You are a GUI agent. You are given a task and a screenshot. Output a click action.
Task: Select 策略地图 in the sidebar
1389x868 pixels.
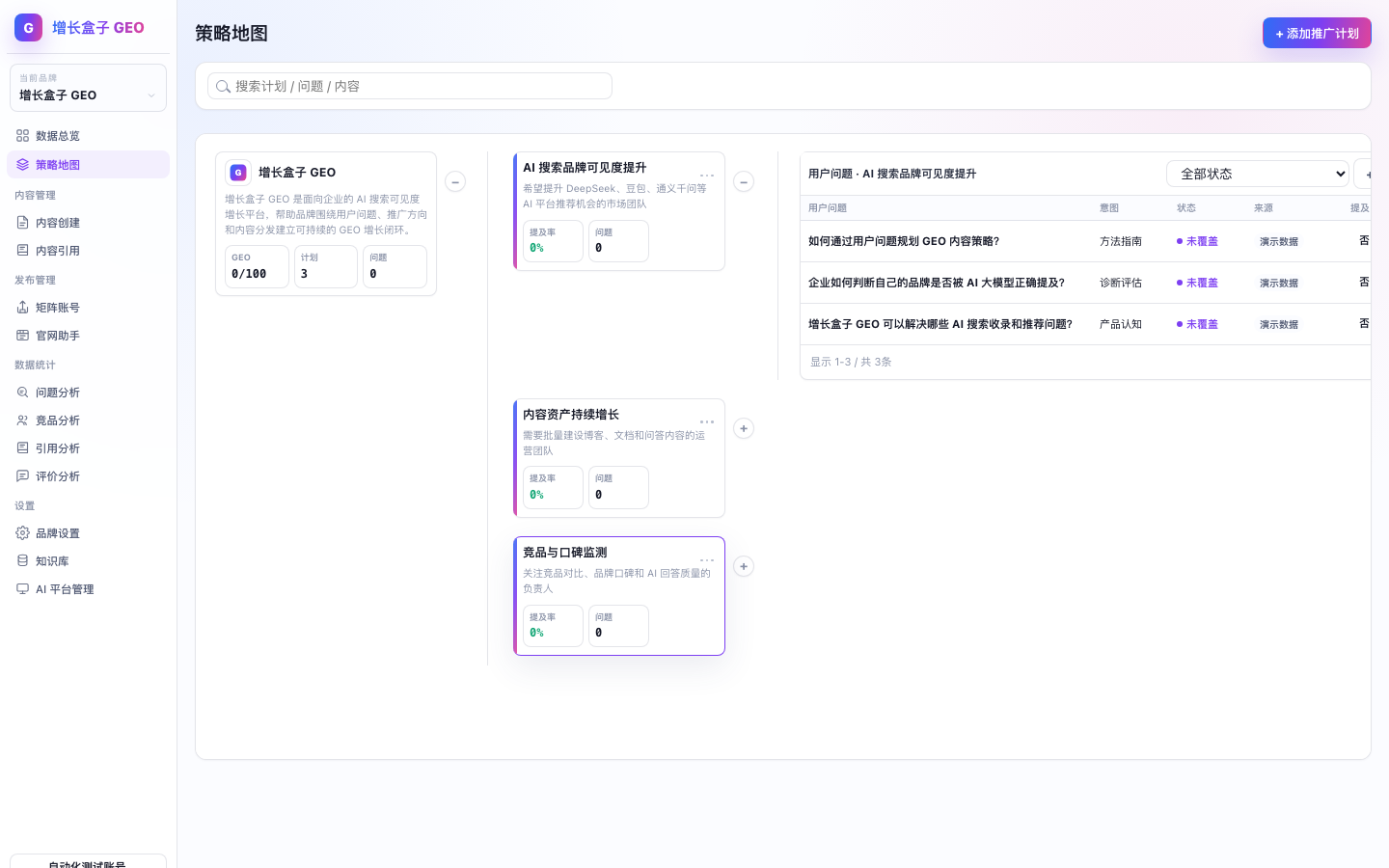tap(88, 165)
